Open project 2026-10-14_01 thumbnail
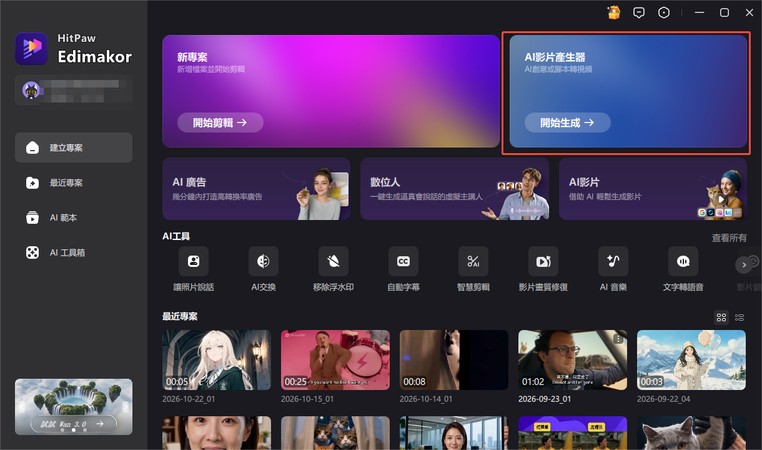 tap(454, 360)
